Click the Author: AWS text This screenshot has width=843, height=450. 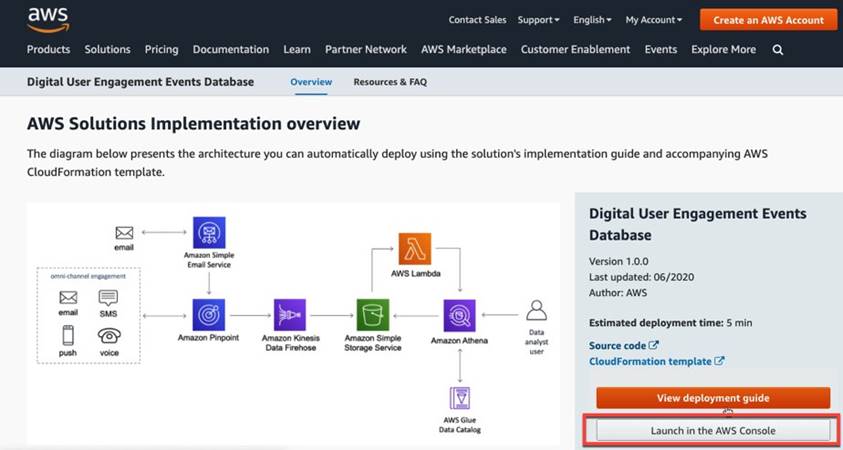[618, 293]
